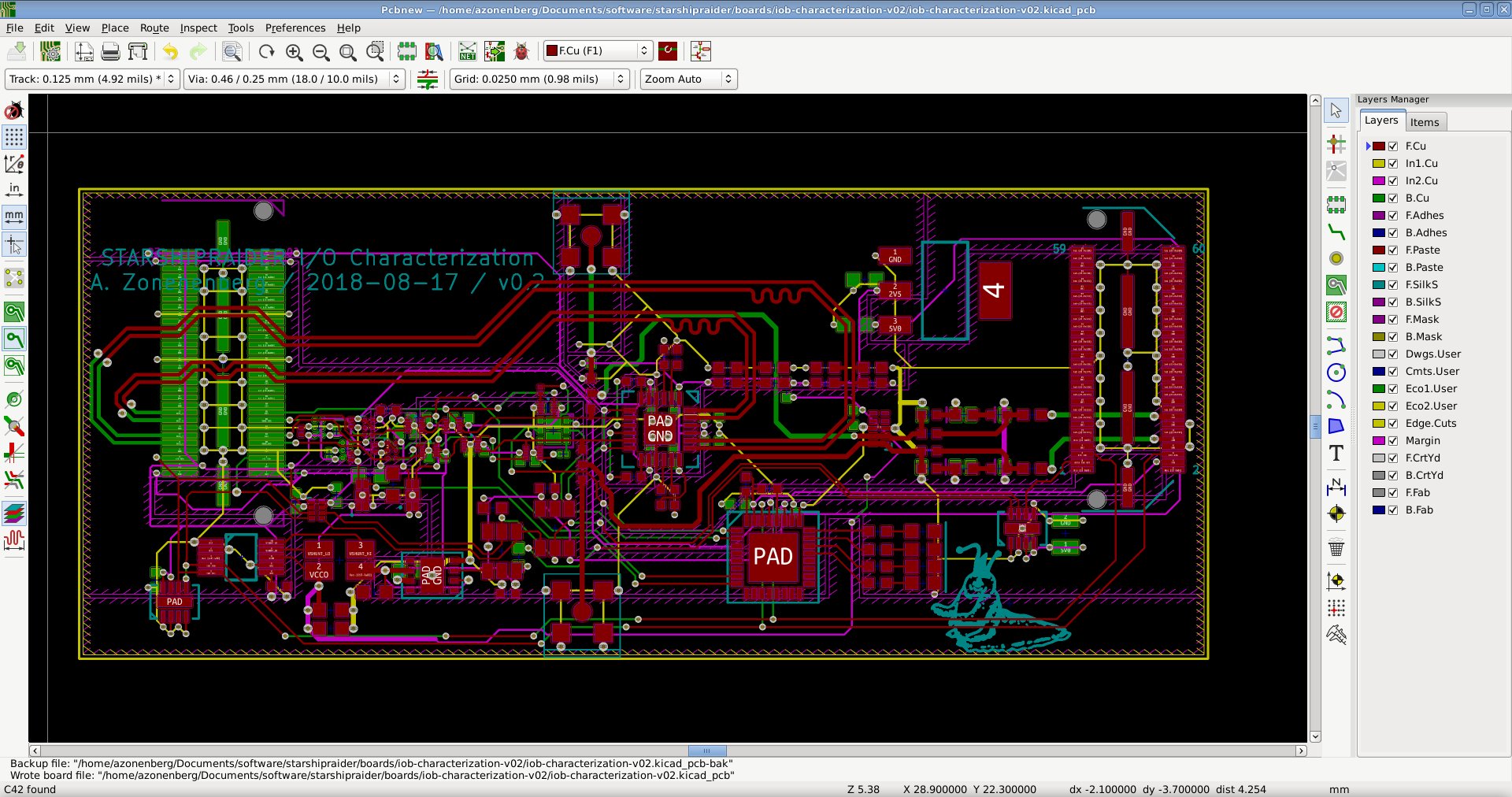This screenshot has height=797, width=1512.
Task: Click the Save board icon
Action: click(x=17, y=51)
